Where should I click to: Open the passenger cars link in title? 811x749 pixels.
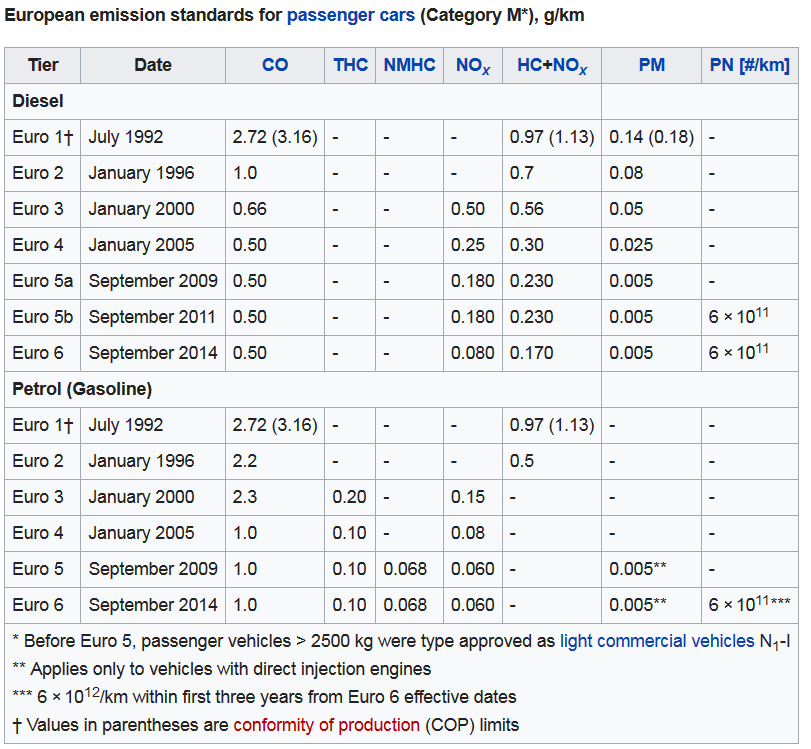click(343, 16)
